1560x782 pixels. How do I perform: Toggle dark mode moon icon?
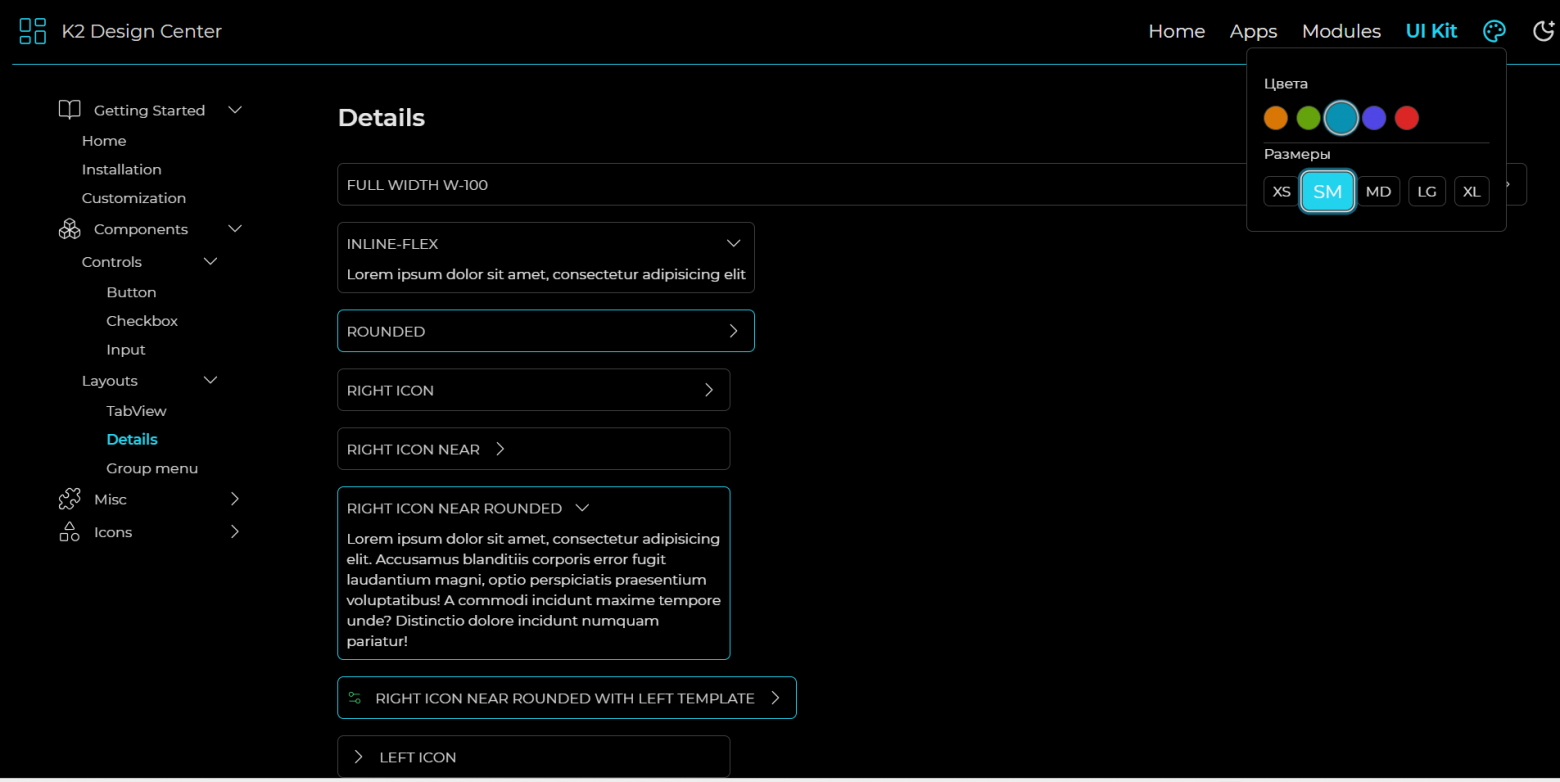[x=1543, y=31]
